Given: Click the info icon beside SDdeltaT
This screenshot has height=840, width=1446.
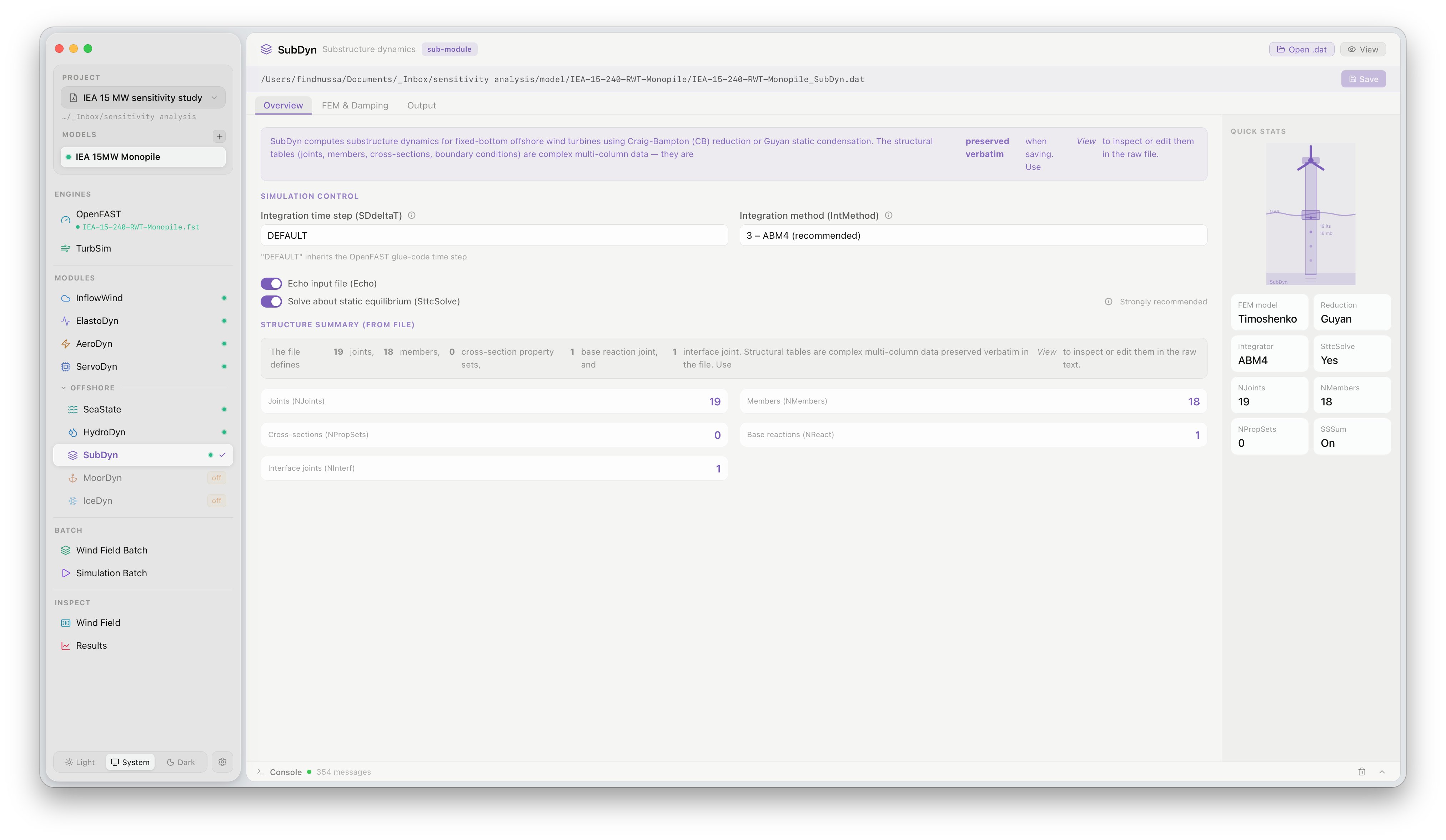Looking at the screenshot, I should click(411, 216).
